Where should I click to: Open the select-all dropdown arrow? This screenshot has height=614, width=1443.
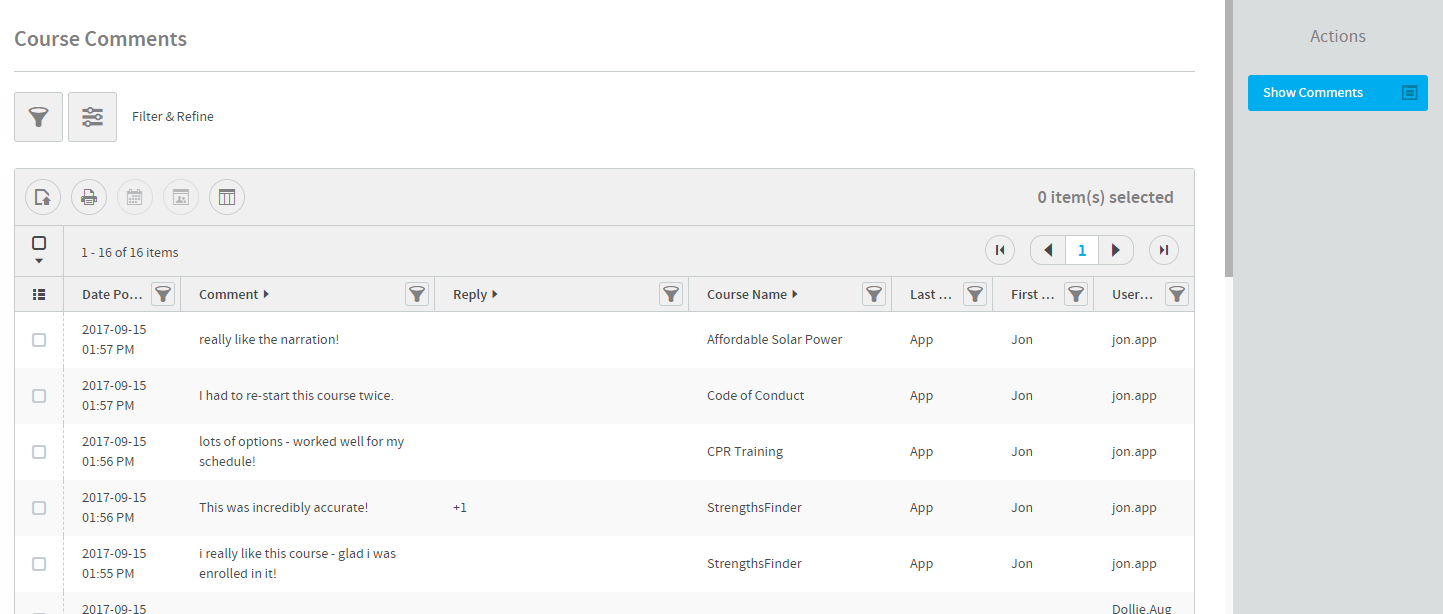[x=39, y=261]
